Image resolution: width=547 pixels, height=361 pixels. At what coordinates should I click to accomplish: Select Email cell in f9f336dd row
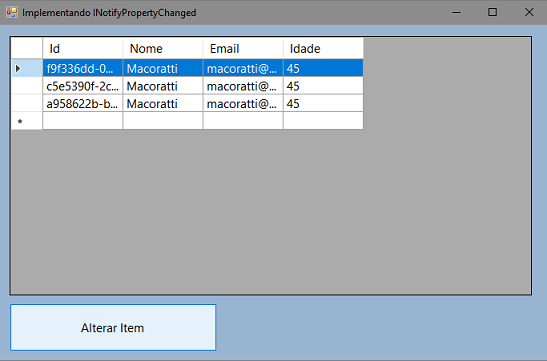click(x=243, y=68)
